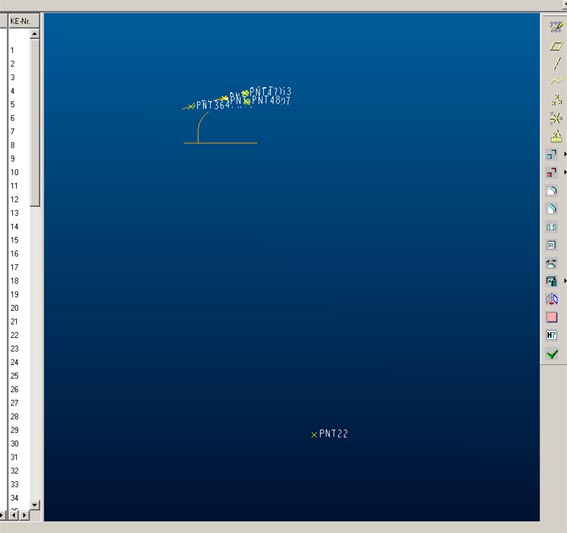Select the Datum Plane tool

(x=556, y=46)
